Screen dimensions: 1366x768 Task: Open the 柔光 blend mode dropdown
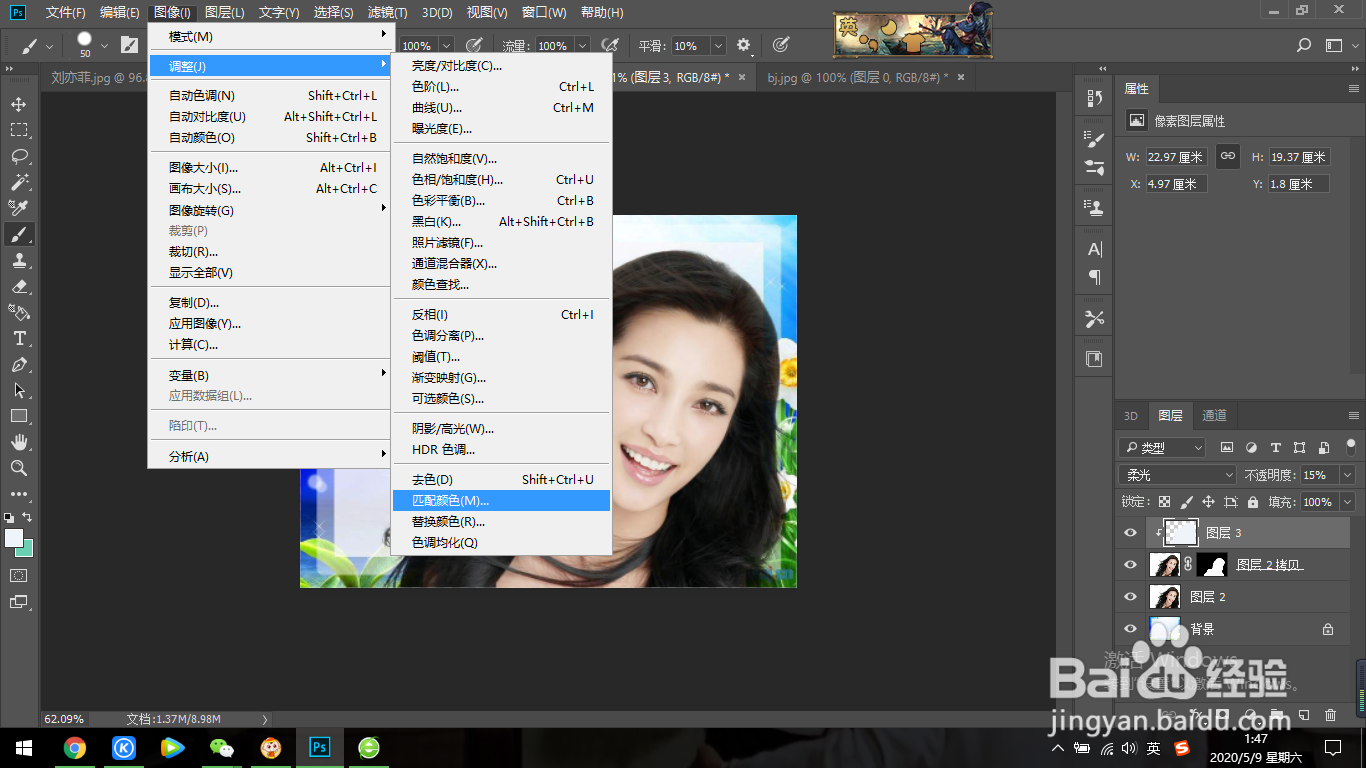click(x=1178, y=475)
